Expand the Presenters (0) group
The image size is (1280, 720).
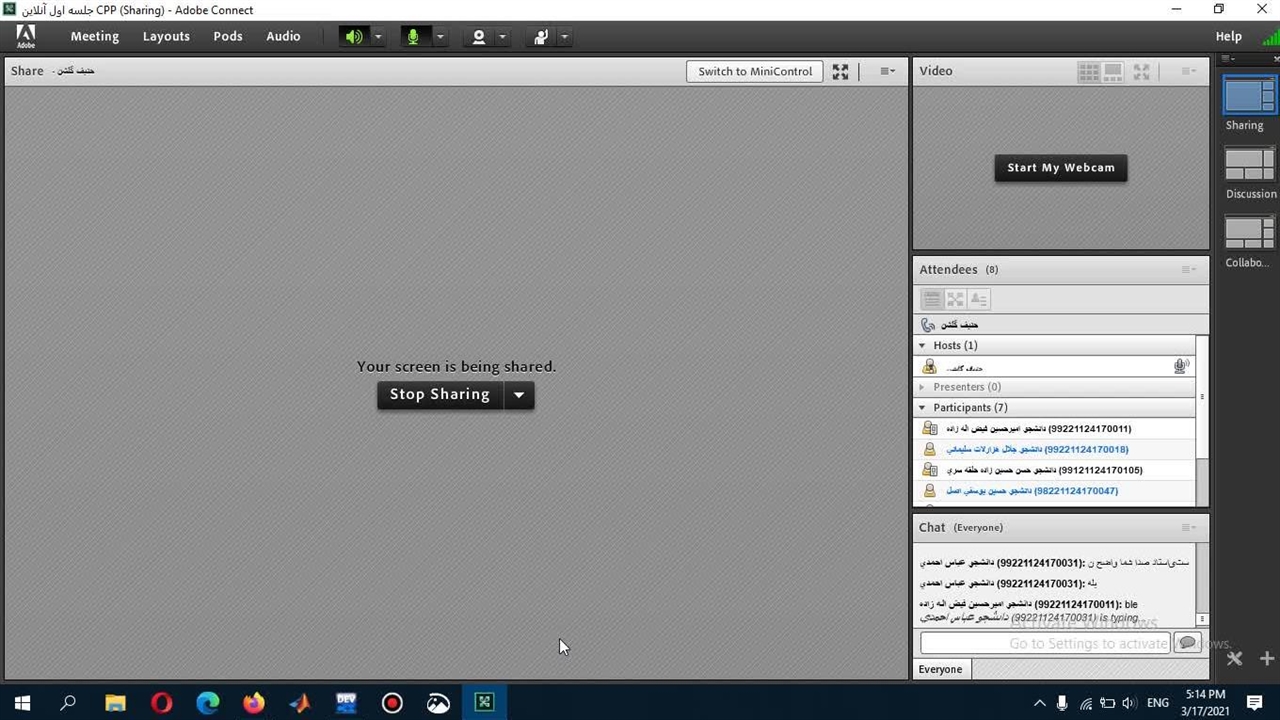[922, 387]
